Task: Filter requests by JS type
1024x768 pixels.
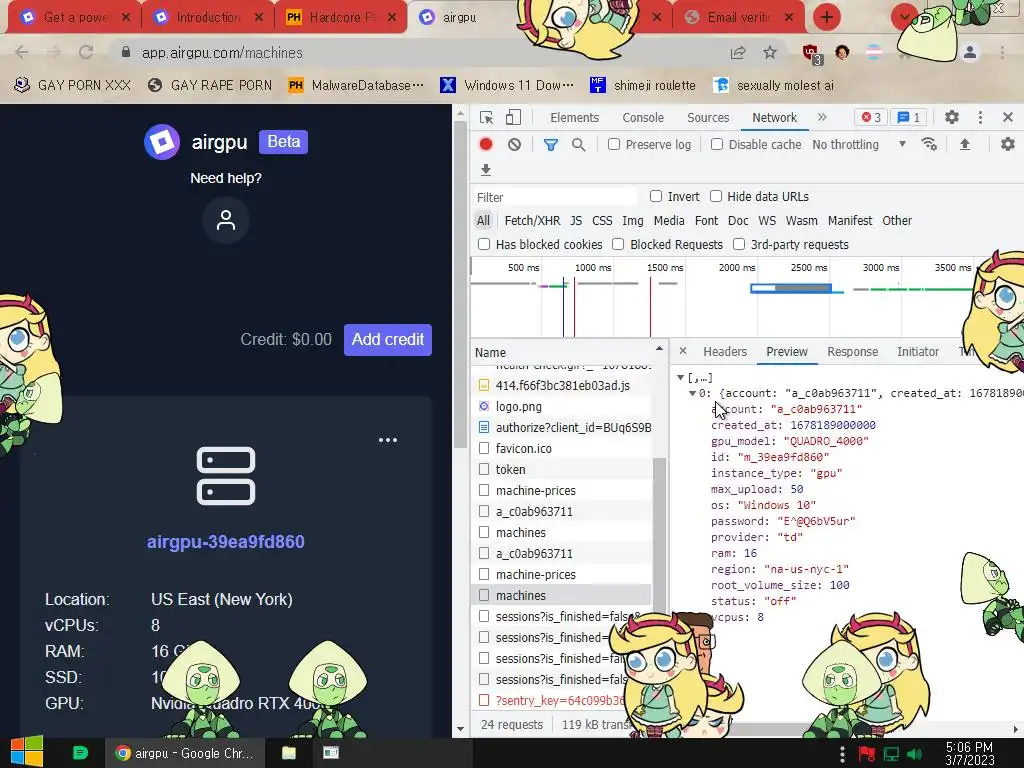Action: point(576,221)
